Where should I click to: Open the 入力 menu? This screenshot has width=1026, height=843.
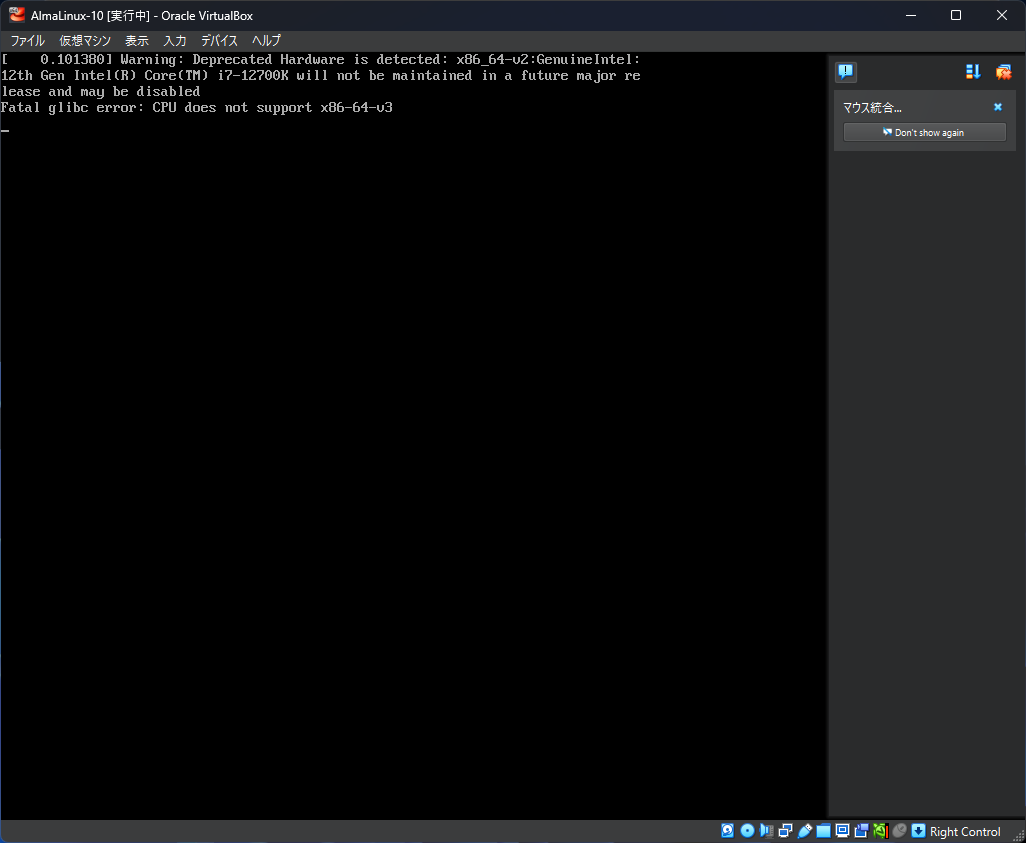click(x=175, y=41)
